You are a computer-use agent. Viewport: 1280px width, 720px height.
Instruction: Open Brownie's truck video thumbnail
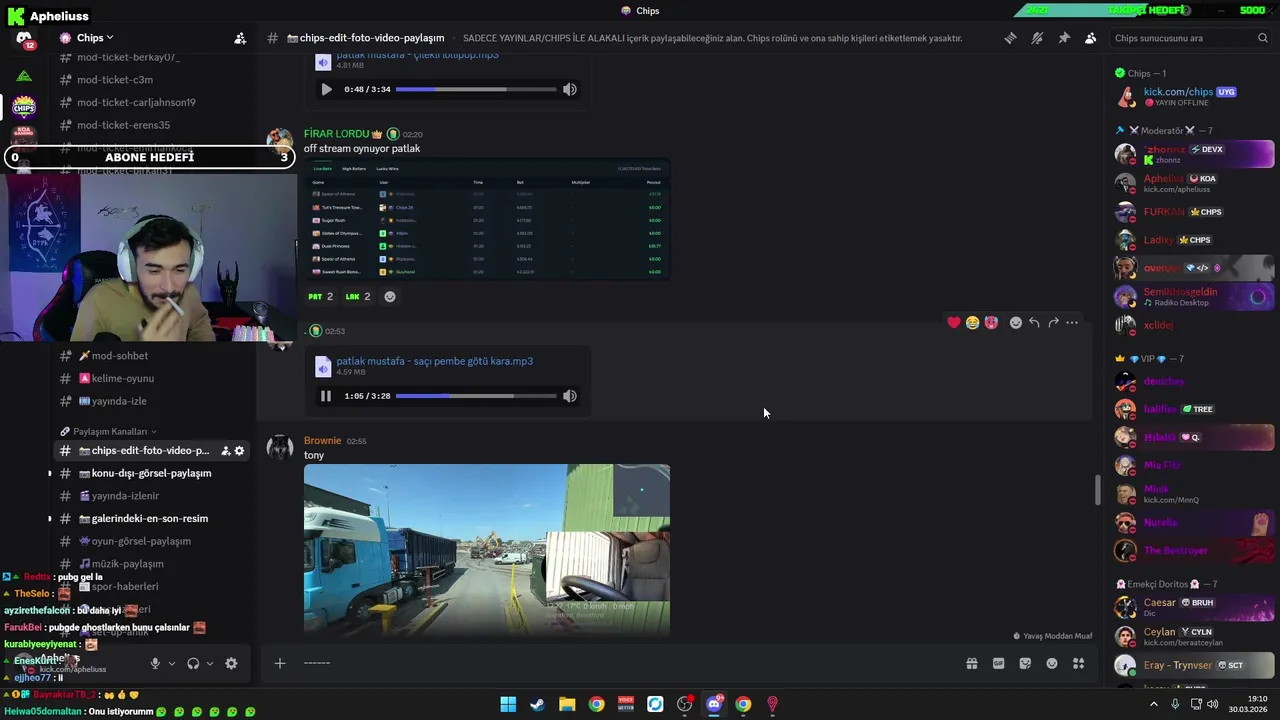point(487,550)
